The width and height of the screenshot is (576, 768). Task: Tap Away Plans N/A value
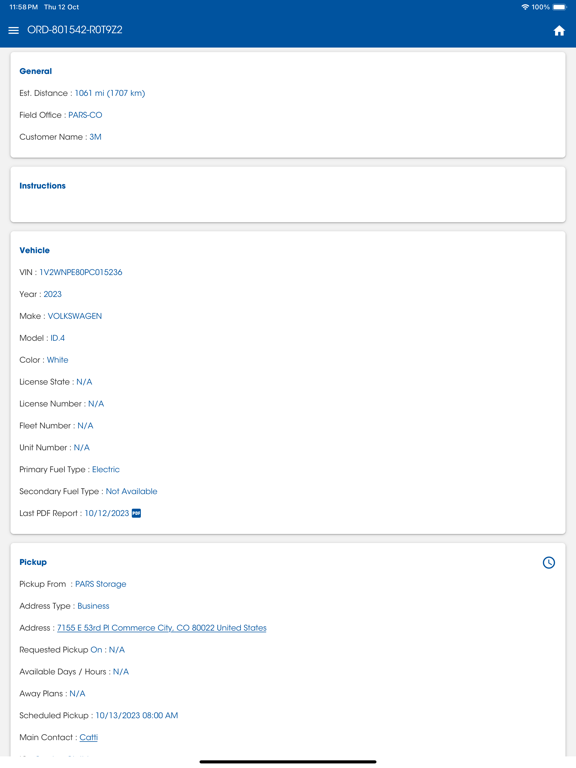pos(77,694)
